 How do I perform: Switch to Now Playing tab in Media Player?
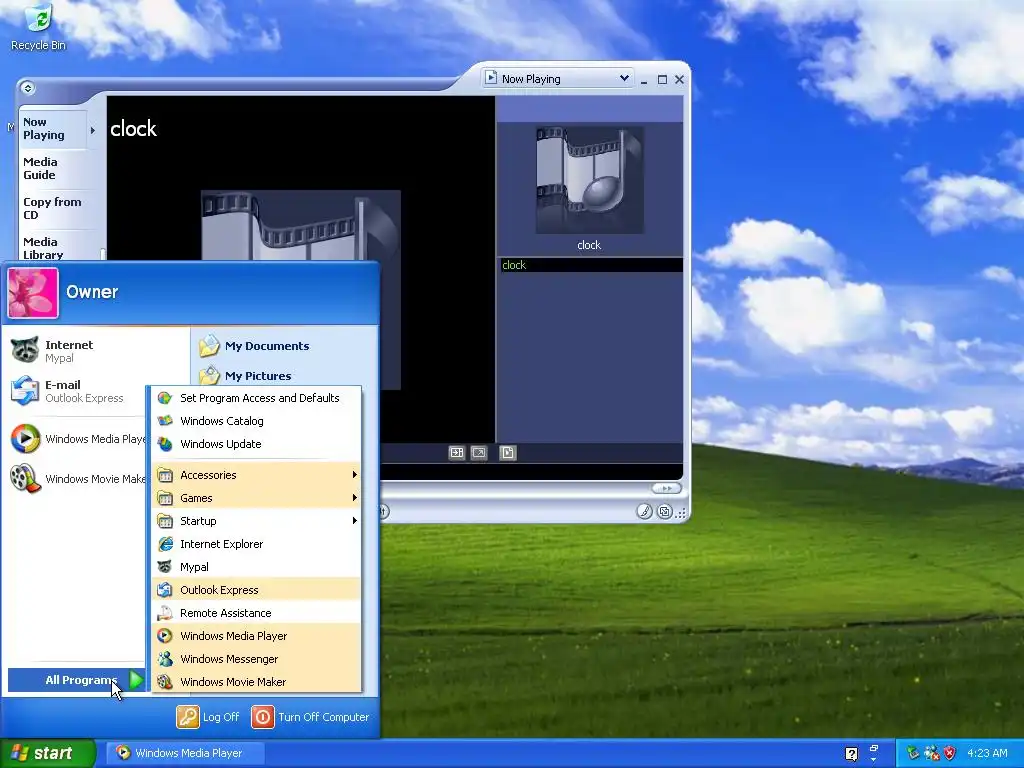(x=52, y=129)
